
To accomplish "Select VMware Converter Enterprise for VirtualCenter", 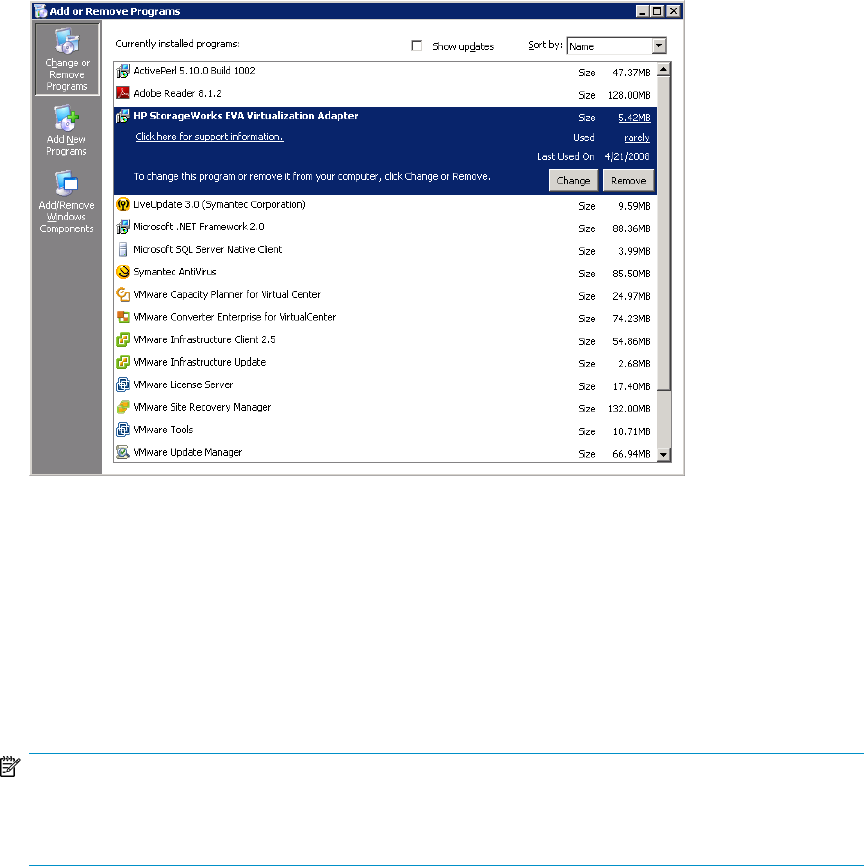I will pos(385,318).
